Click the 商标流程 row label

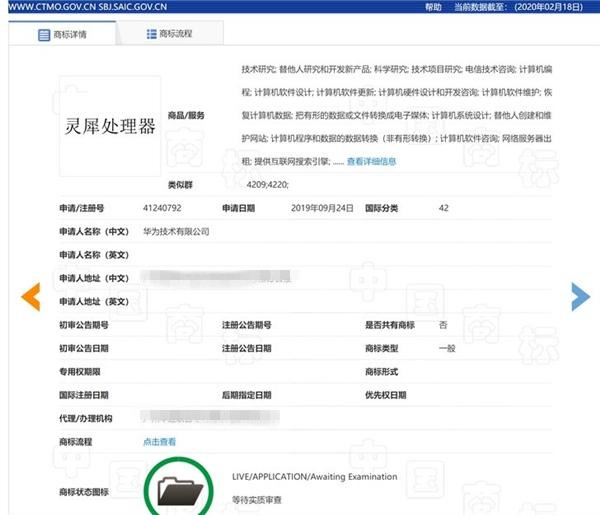pyautogui.click(x=75, y=442)
